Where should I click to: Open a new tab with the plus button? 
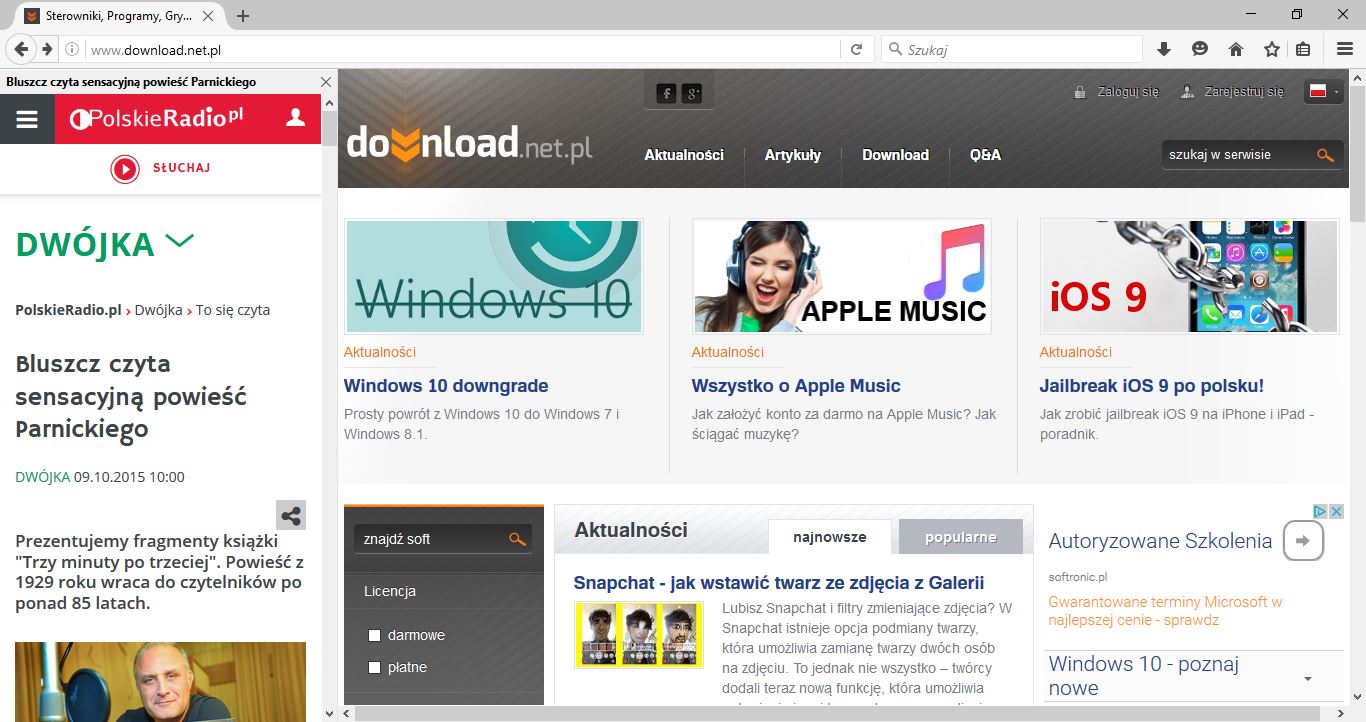242,16
